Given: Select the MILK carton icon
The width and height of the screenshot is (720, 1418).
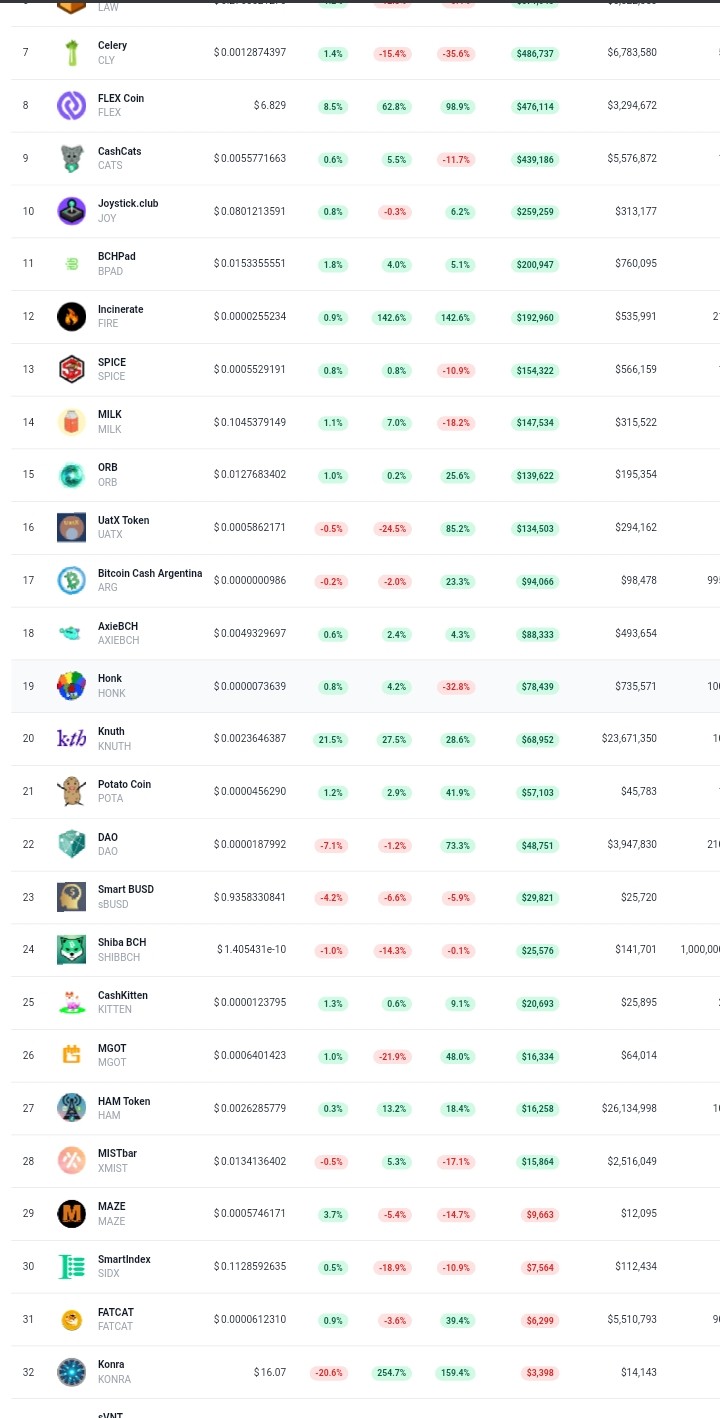Looking at the screenshot, I should [x=72, y=422].
